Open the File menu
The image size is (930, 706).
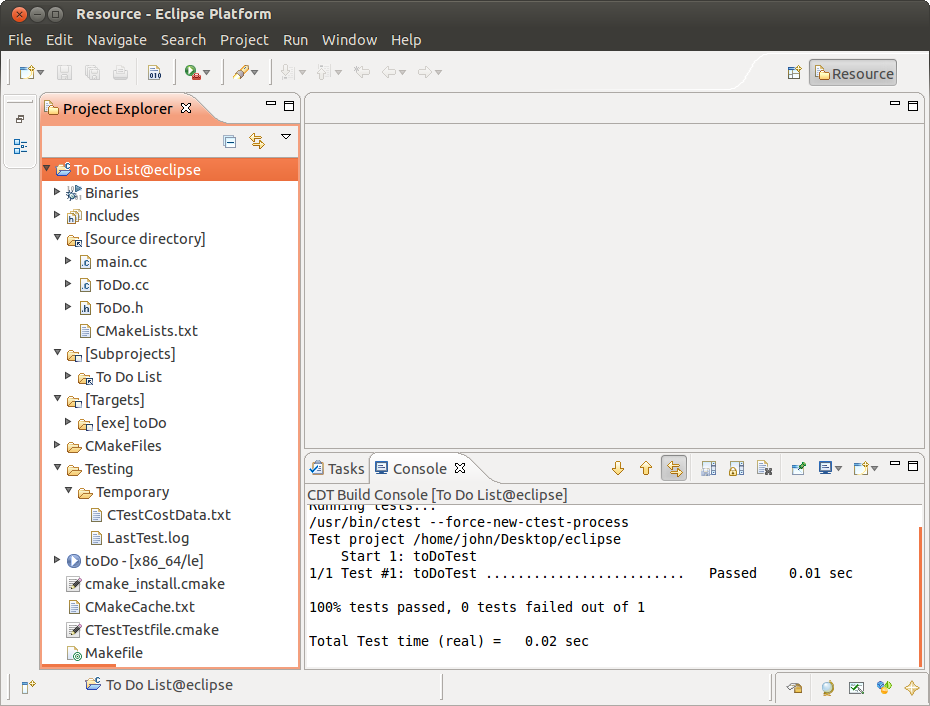(x=20, y=40)
